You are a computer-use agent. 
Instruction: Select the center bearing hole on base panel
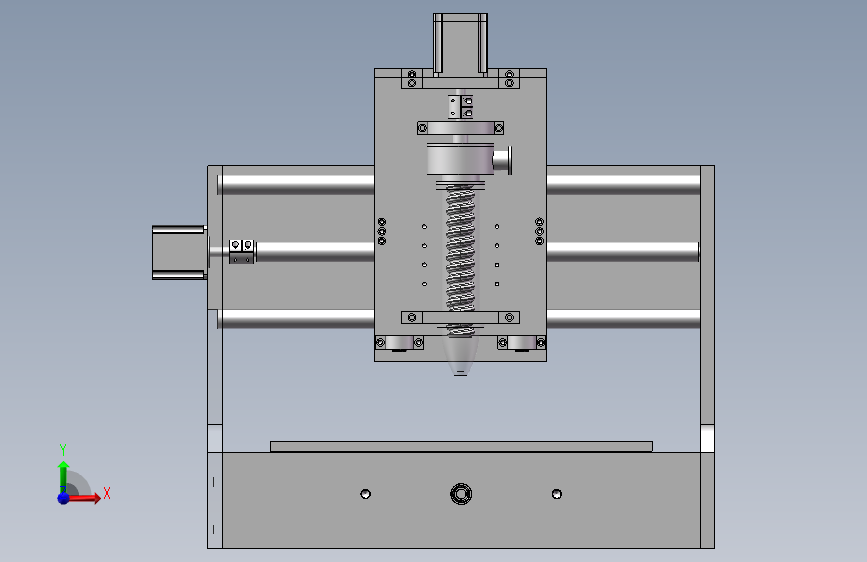tap(461, 493)
